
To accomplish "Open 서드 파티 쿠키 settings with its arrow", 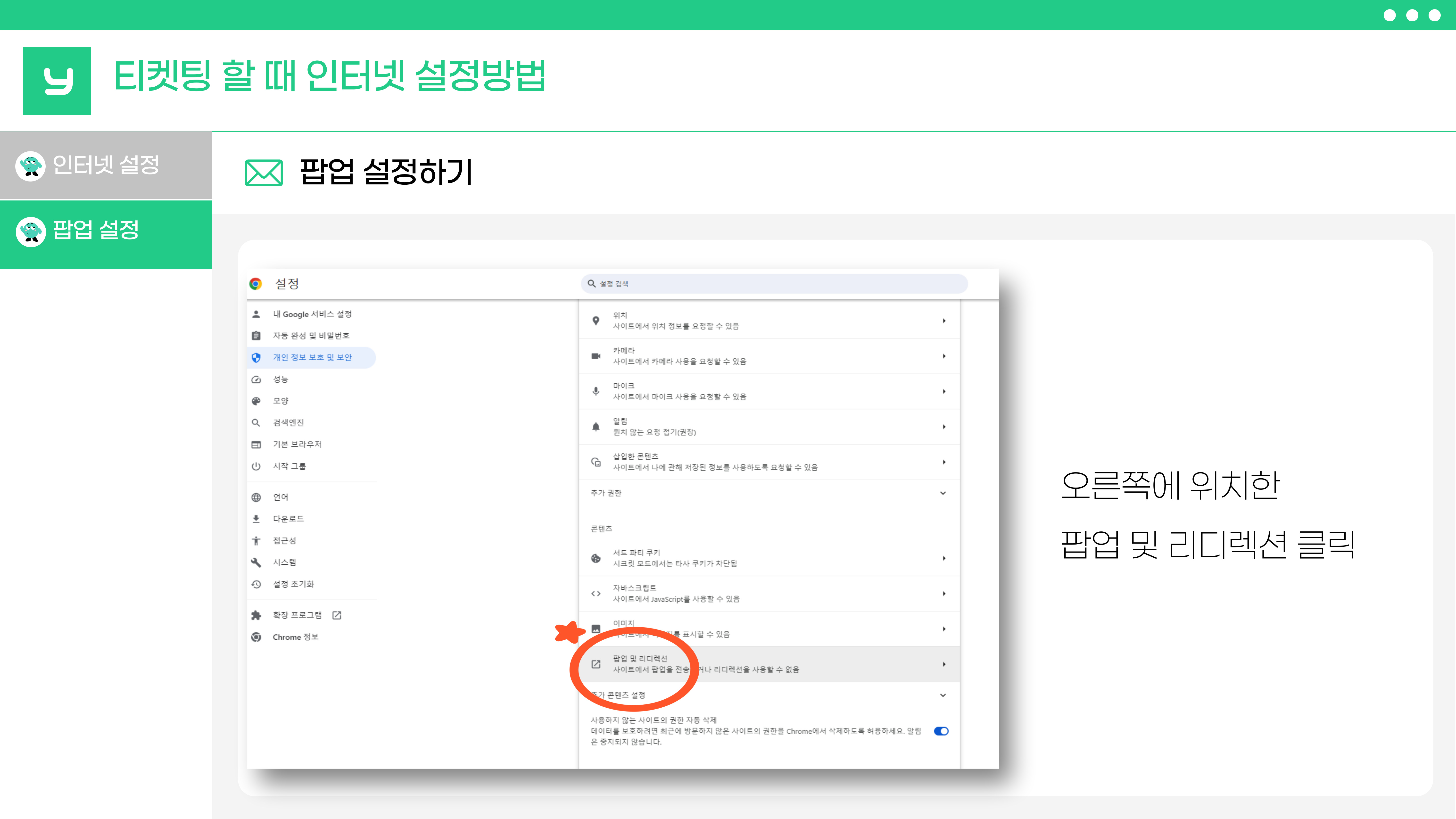I will (944, 558).
